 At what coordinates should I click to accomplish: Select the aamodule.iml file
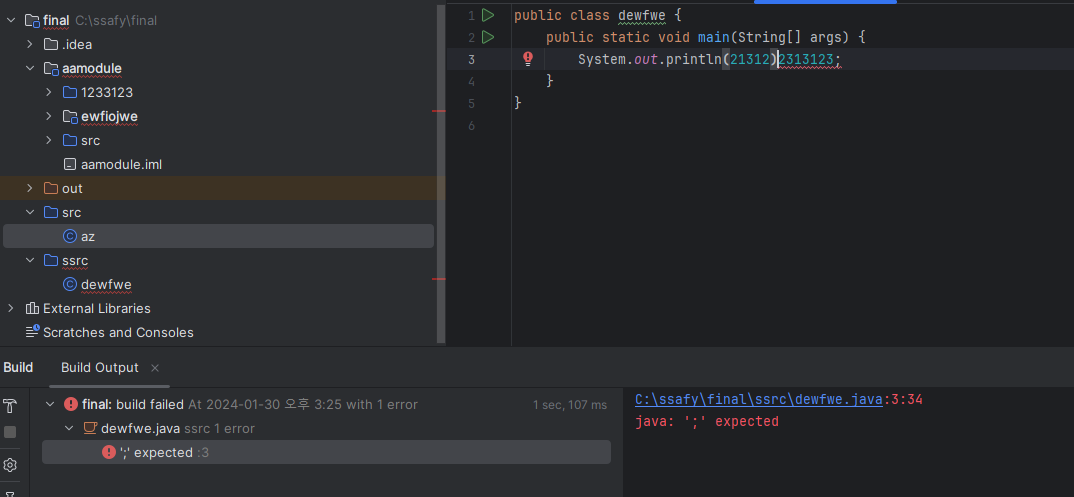pyautogui.click(x=121, y=164)
